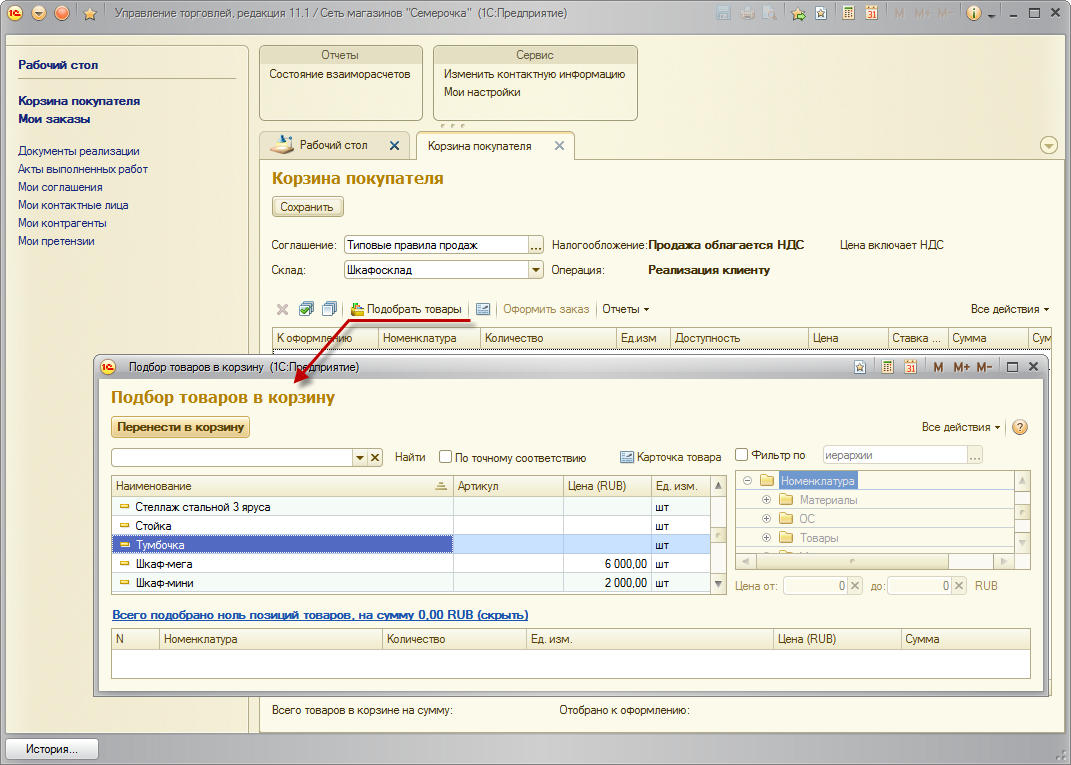Click the printer icon in the main title bar
This screenshot has height=765, width=1071.
[x=747, y=13]
